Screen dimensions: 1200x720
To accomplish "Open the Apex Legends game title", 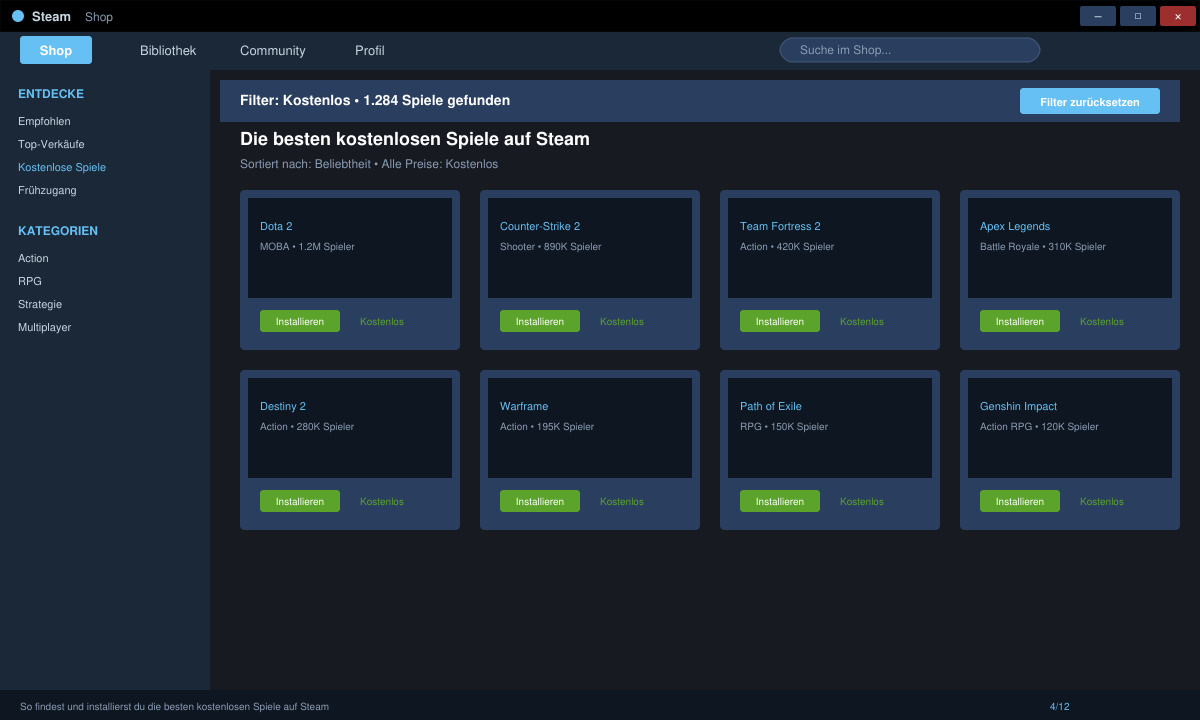I will pos(1015,226).
